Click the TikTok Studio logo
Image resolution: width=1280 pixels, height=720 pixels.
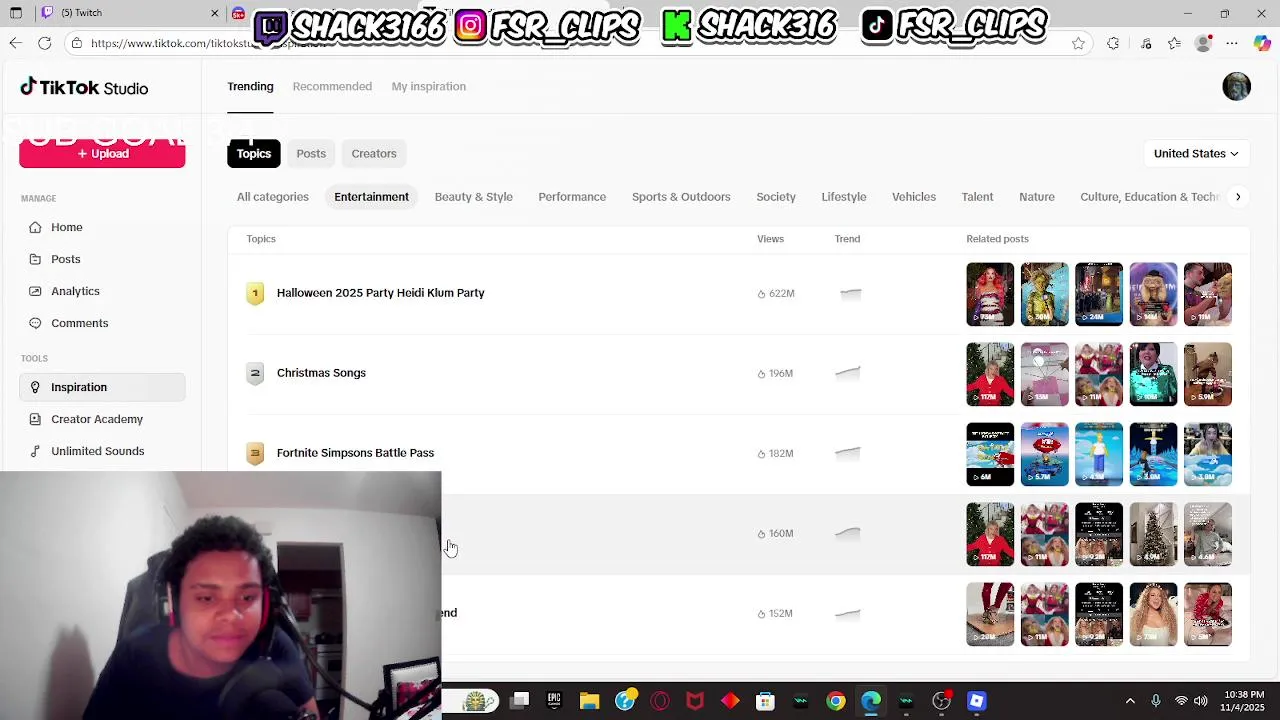(84, 87)
